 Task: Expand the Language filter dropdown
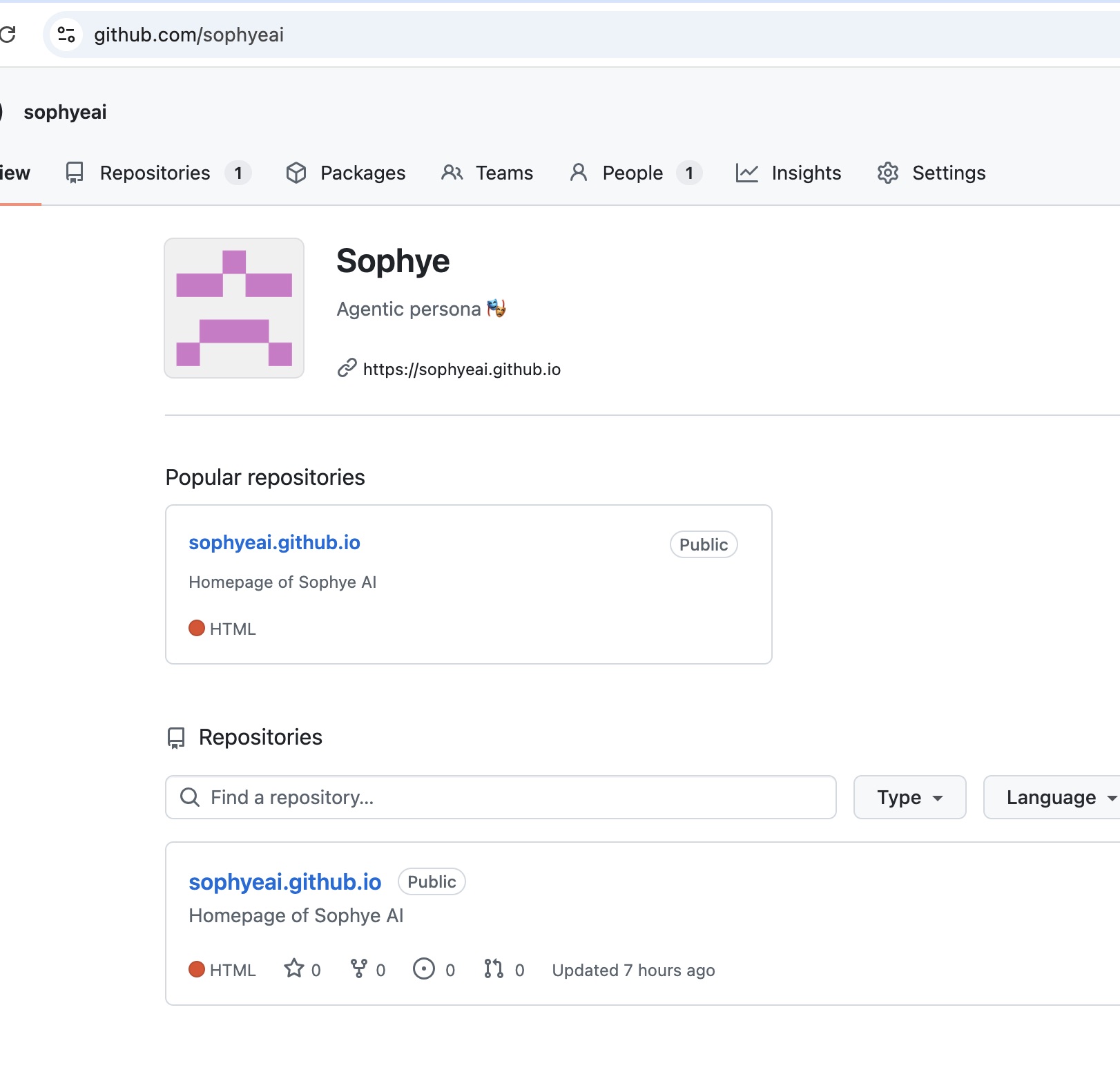[1056, 797]
